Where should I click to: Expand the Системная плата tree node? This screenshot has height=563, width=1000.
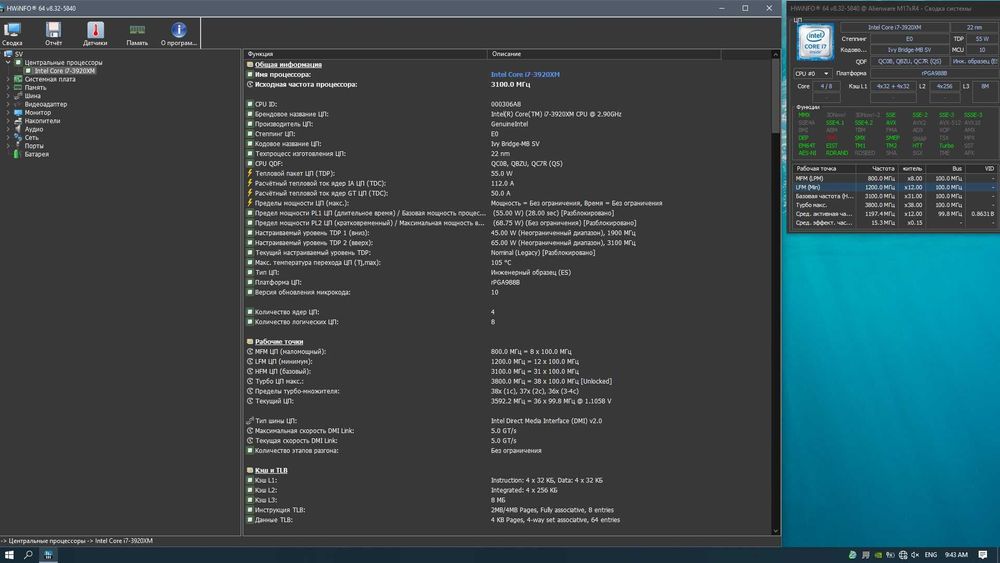(8, 79)
